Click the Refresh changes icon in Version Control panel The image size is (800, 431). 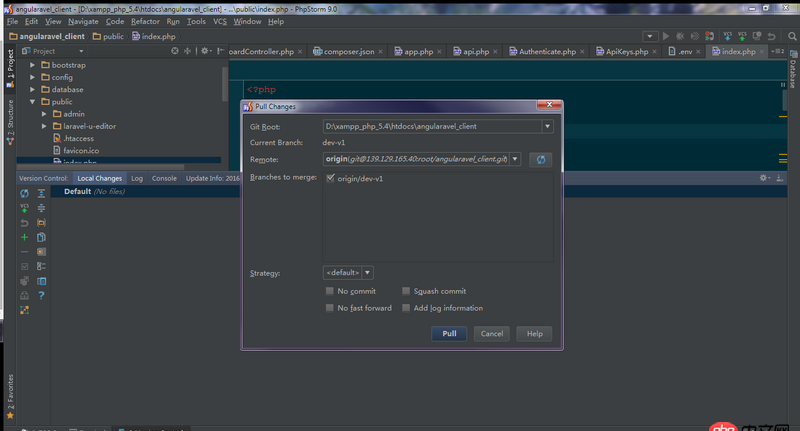(24, 193)
